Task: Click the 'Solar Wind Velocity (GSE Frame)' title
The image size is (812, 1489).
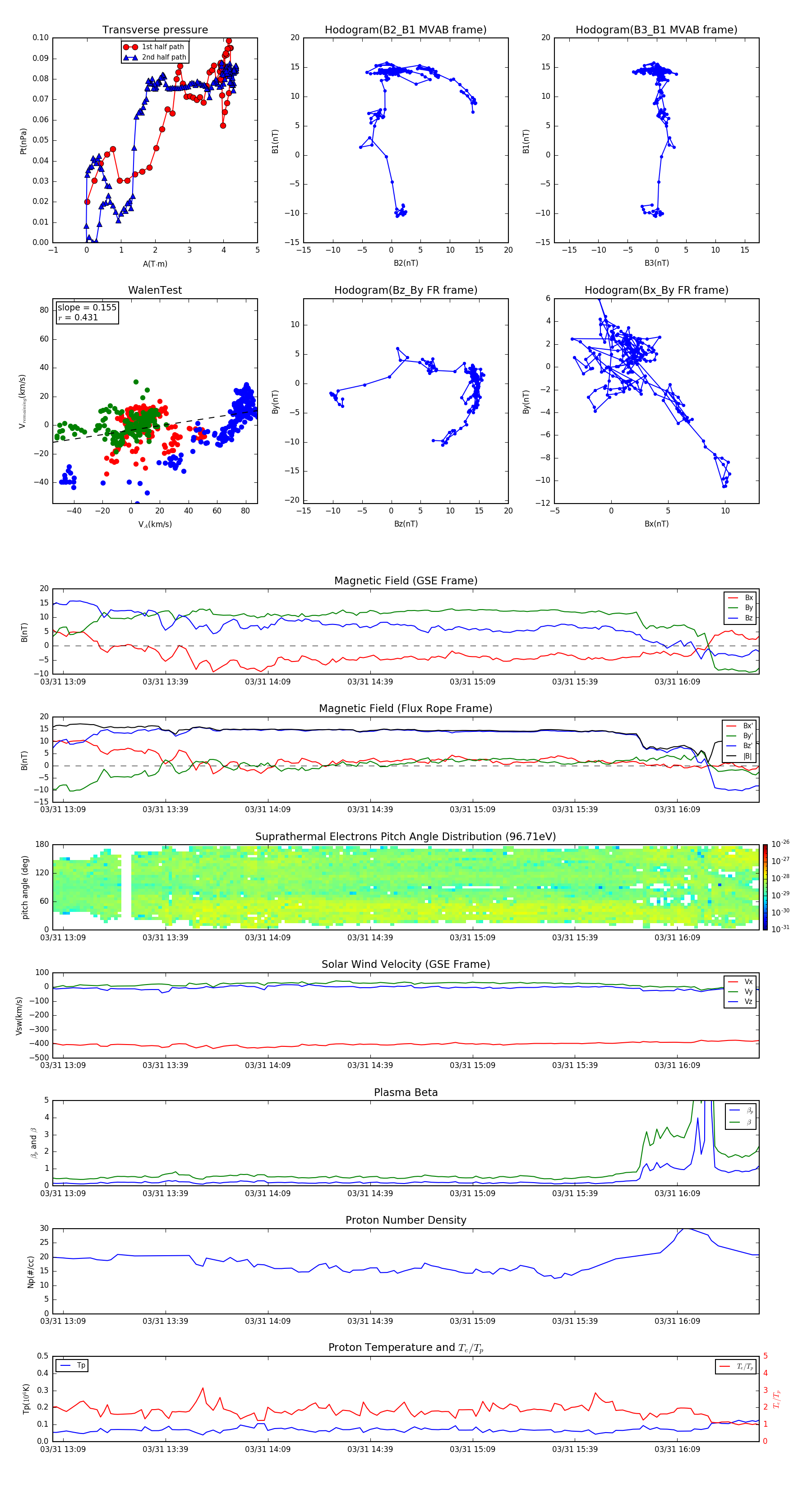Action: (406, 965)
